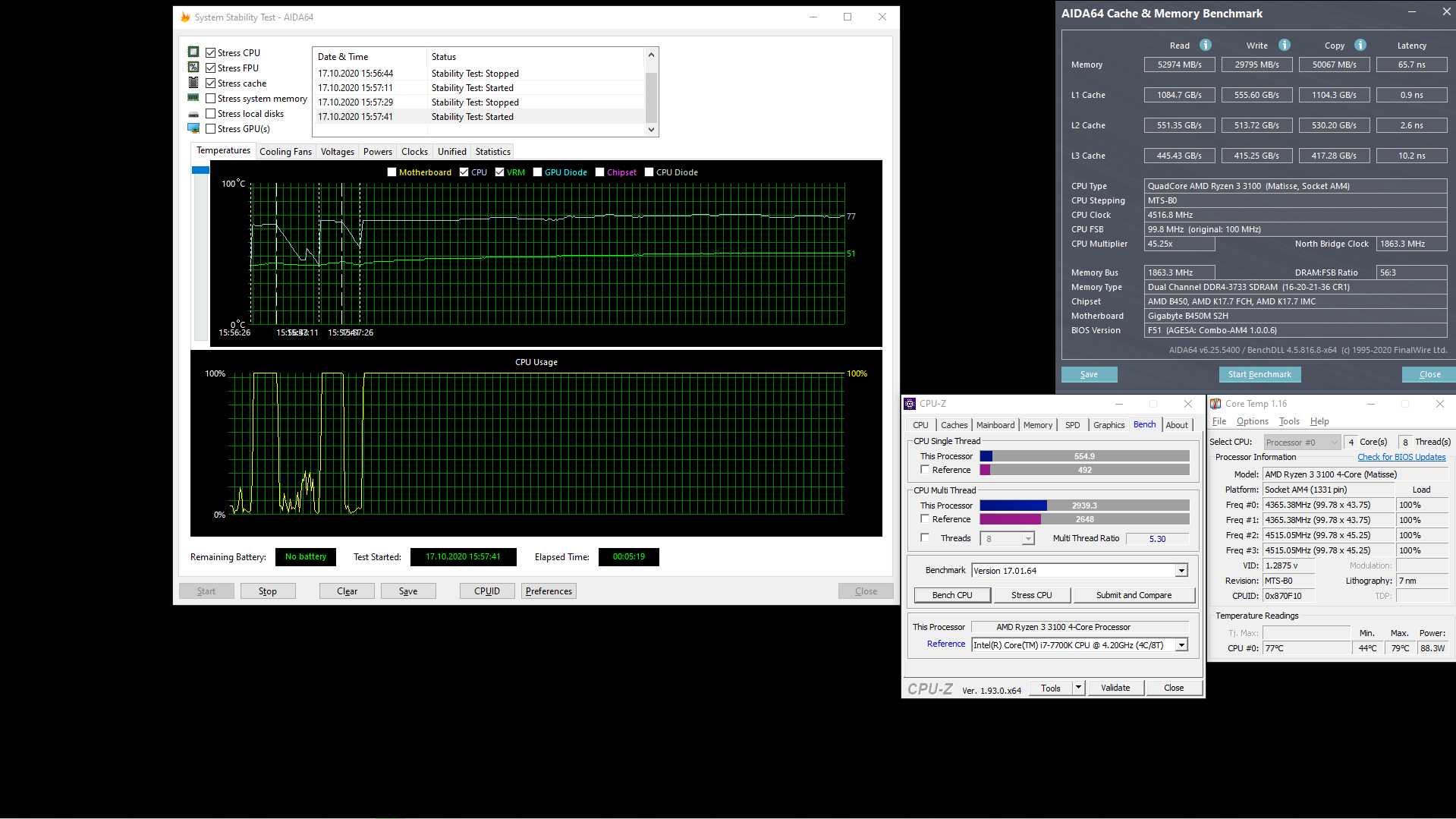Switch to the Cooling Fans tab

[285, 152]
